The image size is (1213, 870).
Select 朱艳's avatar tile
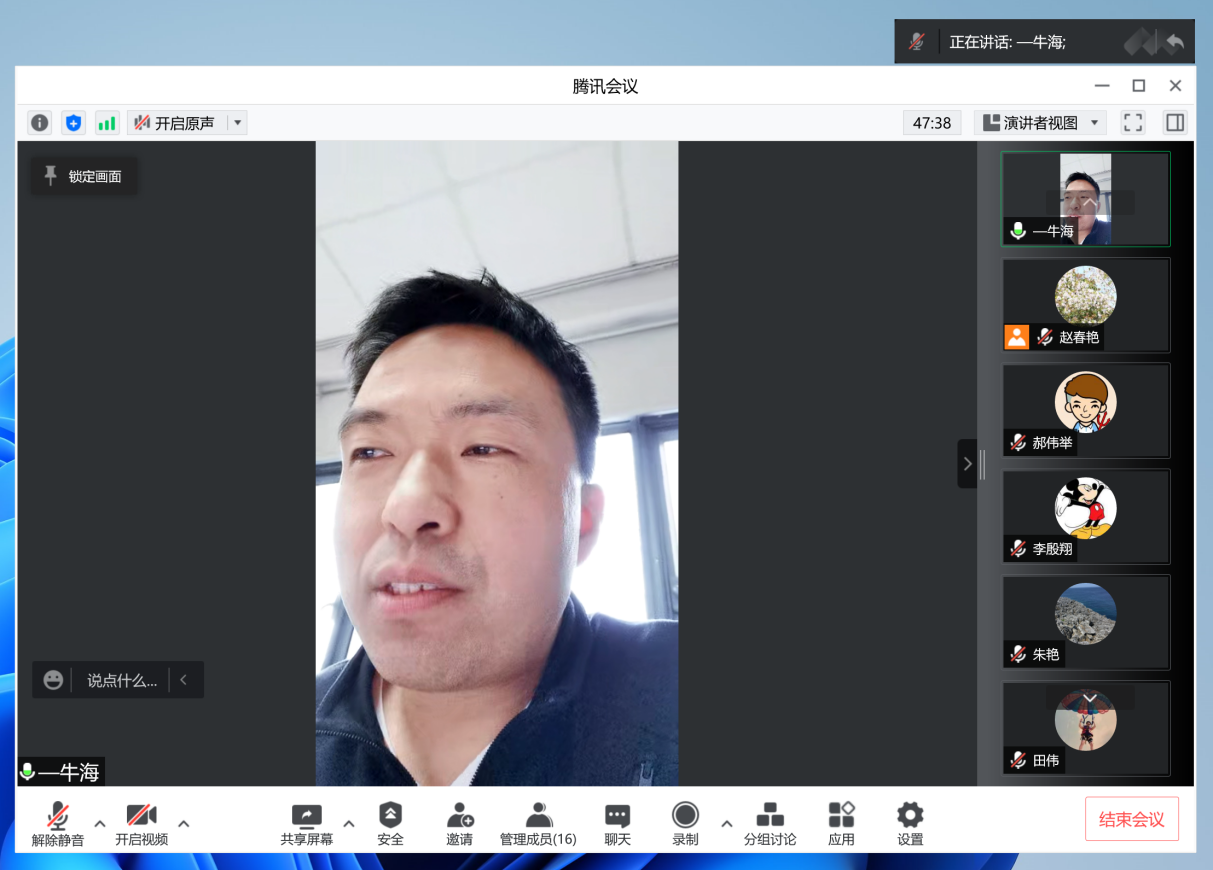coord(1086,622)
